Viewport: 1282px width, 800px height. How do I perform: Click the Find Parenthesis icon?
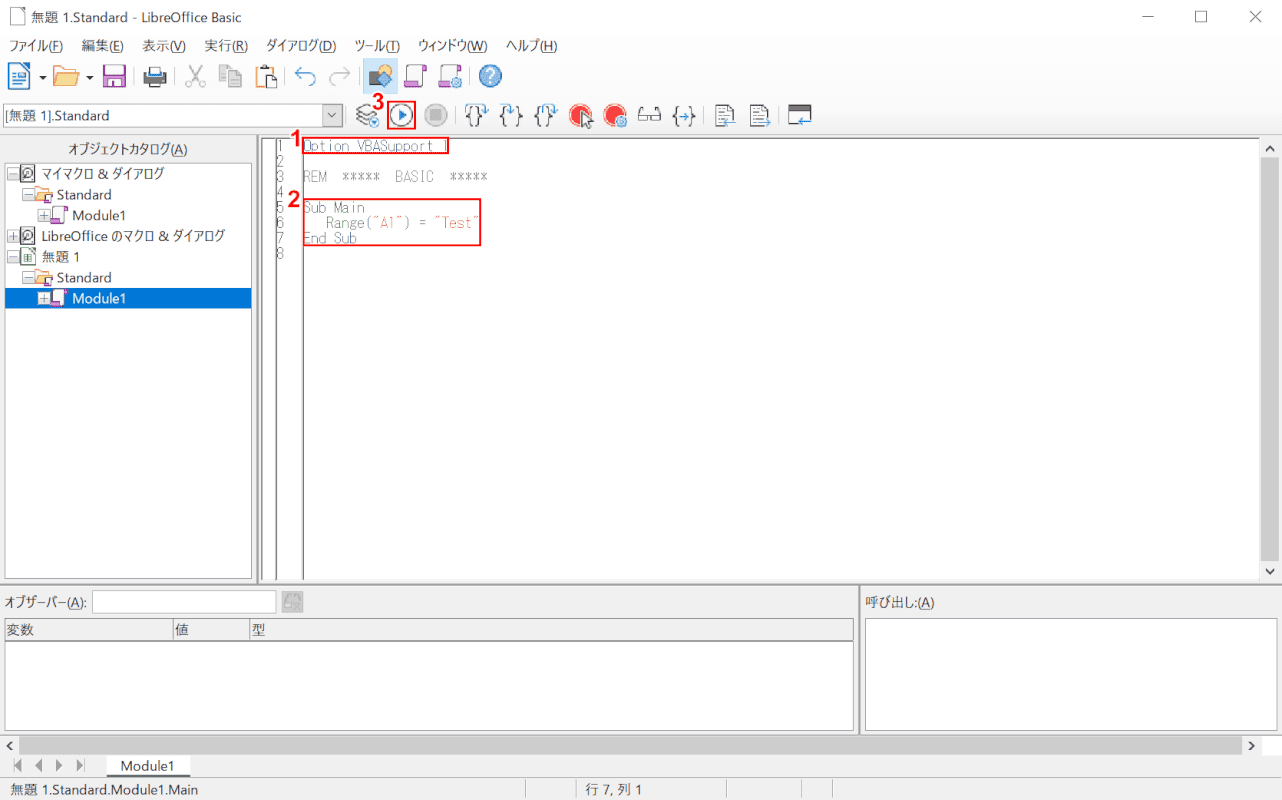coord(684,116)
